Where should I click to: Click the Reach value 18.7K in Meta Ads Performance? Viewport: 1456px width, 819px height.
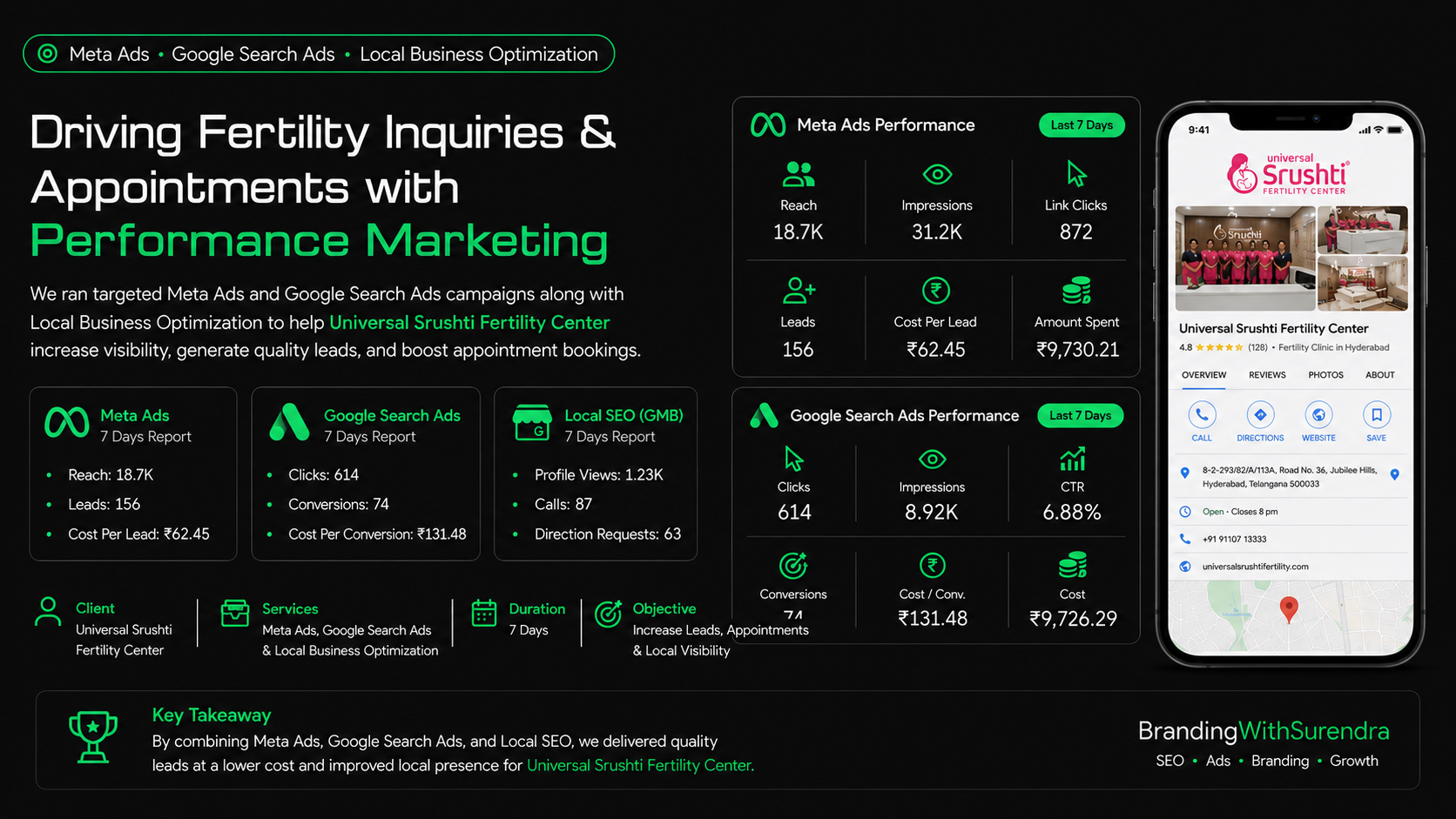tap(799, 232)
